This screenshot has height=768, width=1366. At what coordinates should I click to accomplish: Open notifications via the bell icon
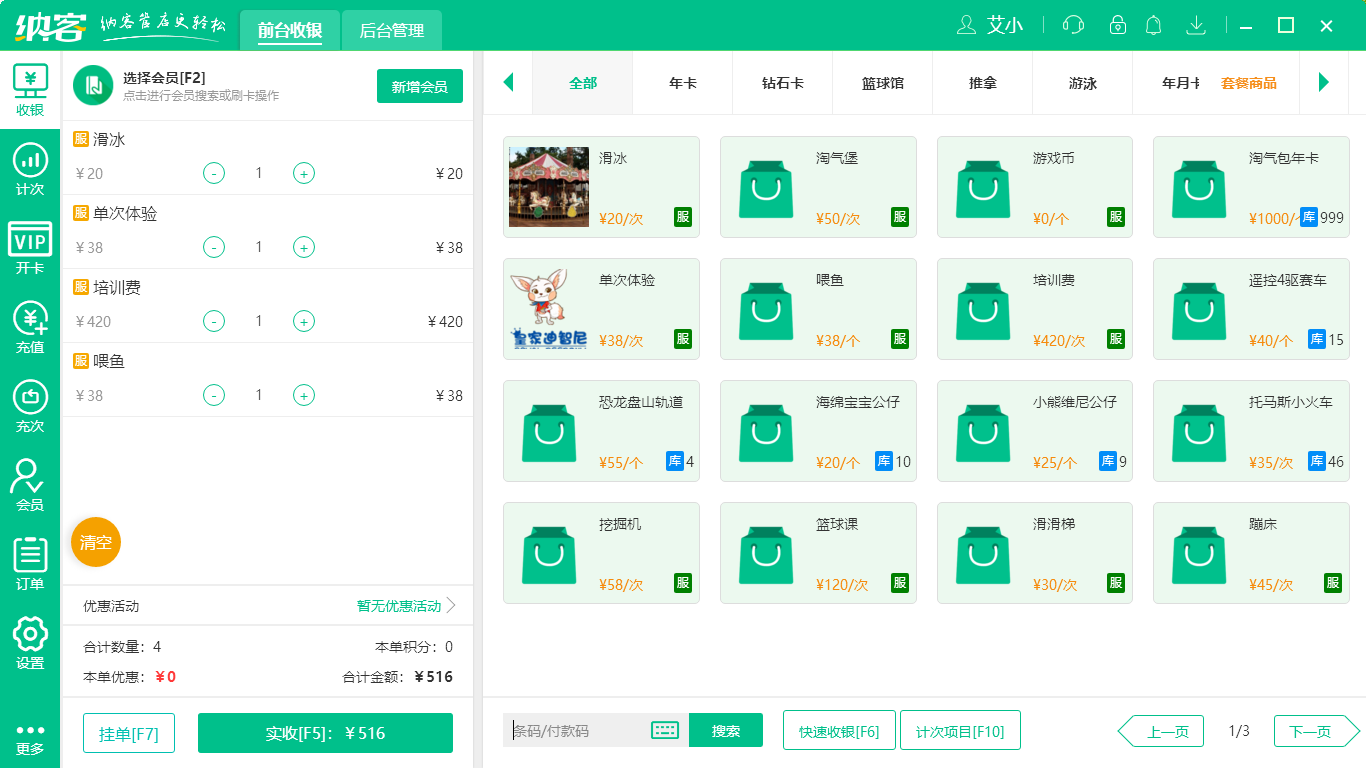[x=1153, y=25]
